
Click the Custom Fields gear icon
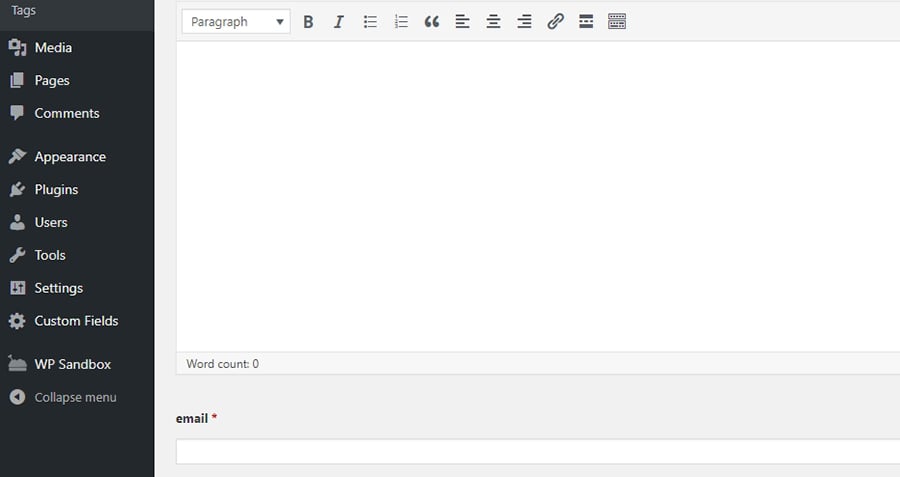pos(17,321)
